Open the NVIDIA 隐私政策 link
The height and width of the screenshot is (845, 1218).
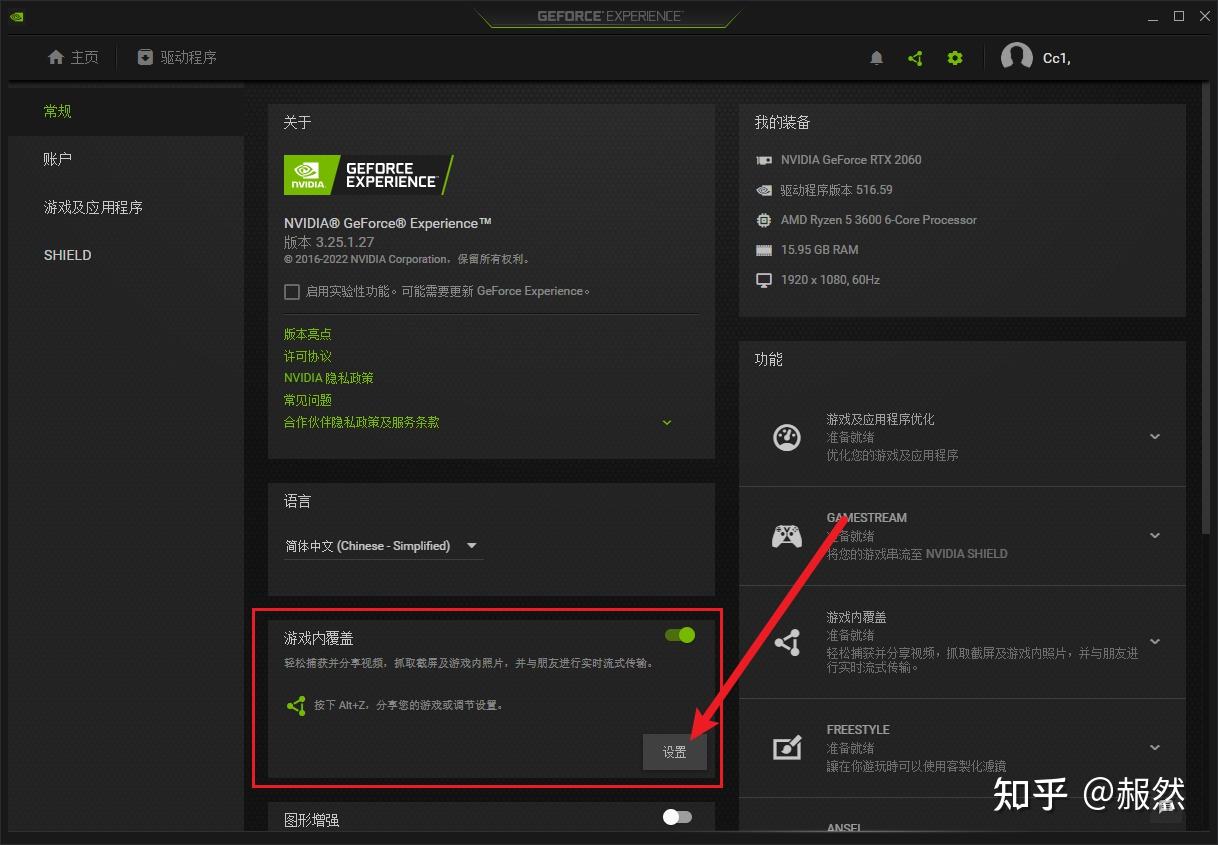coord(329,378)
